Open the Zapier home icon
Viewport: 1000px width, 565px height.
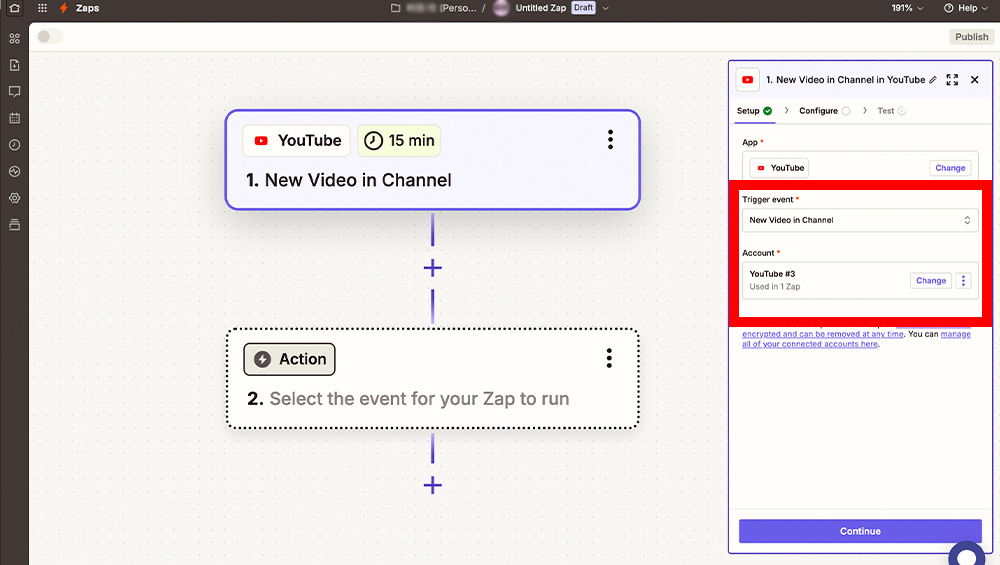14,8
